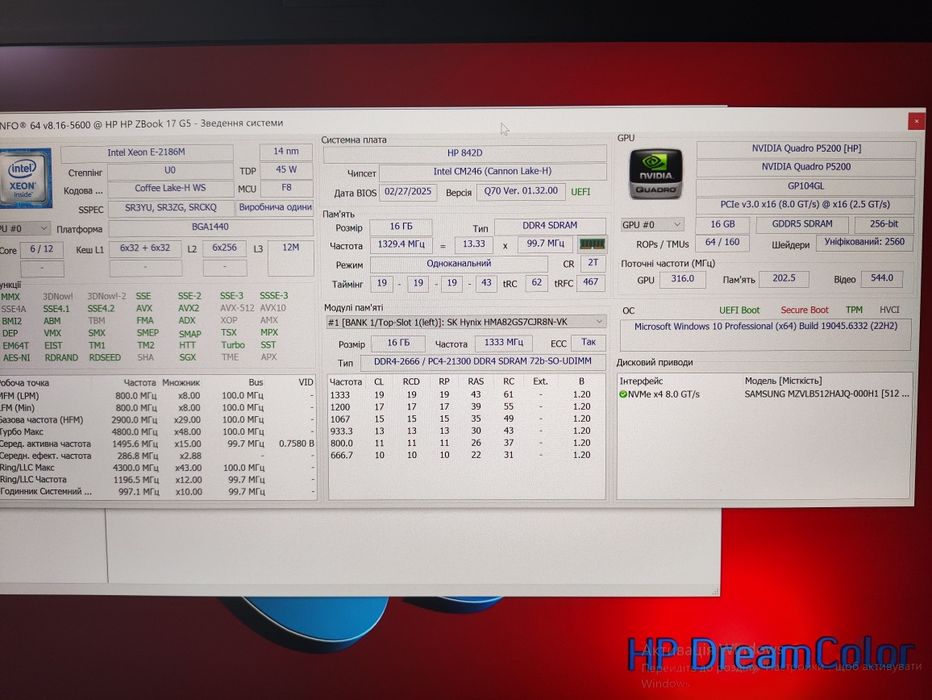
Task: Click the AES-NI feature flag
Action: point(16,358)
